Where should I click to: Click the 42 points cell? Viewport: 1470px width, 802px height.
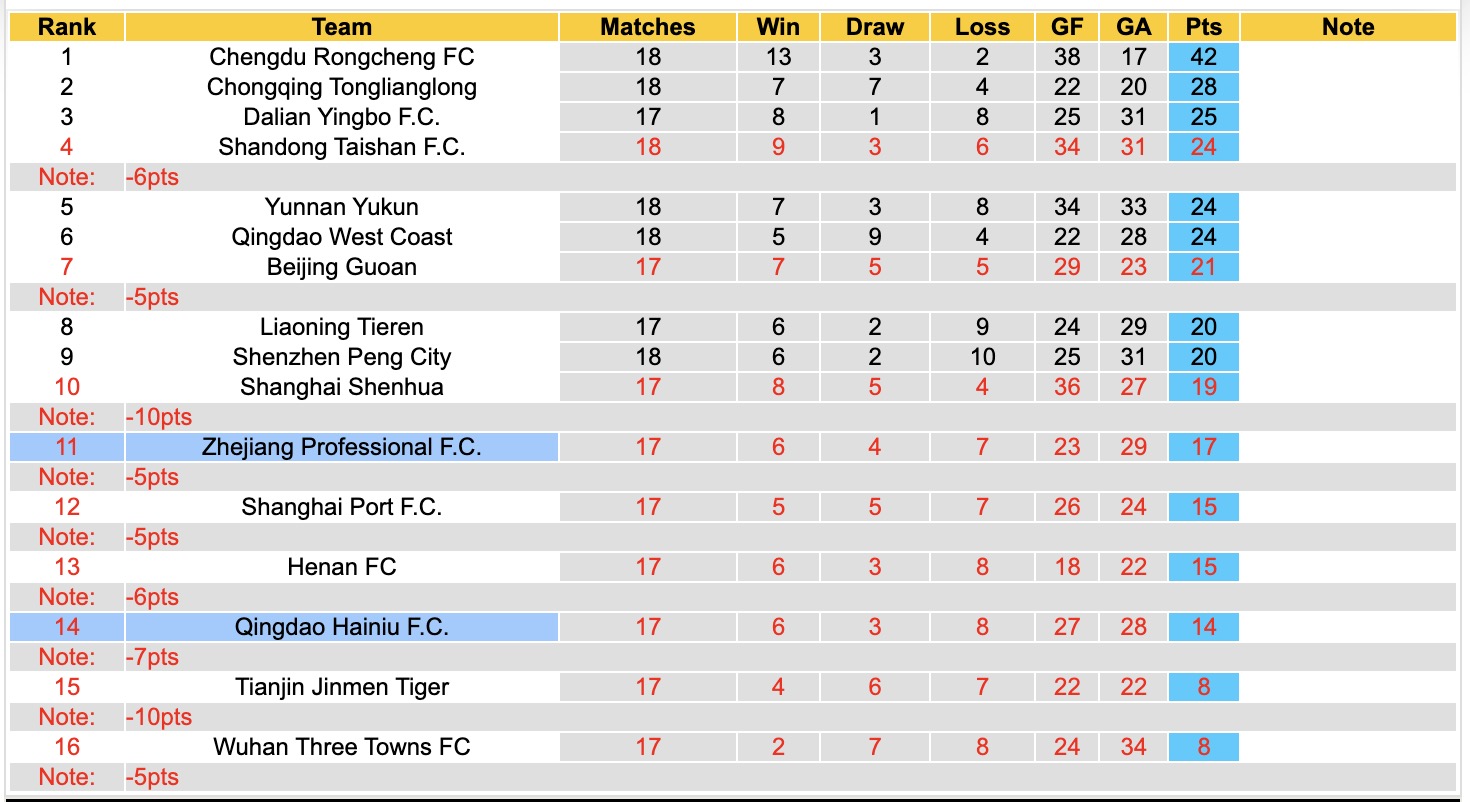click(1204, 57)
